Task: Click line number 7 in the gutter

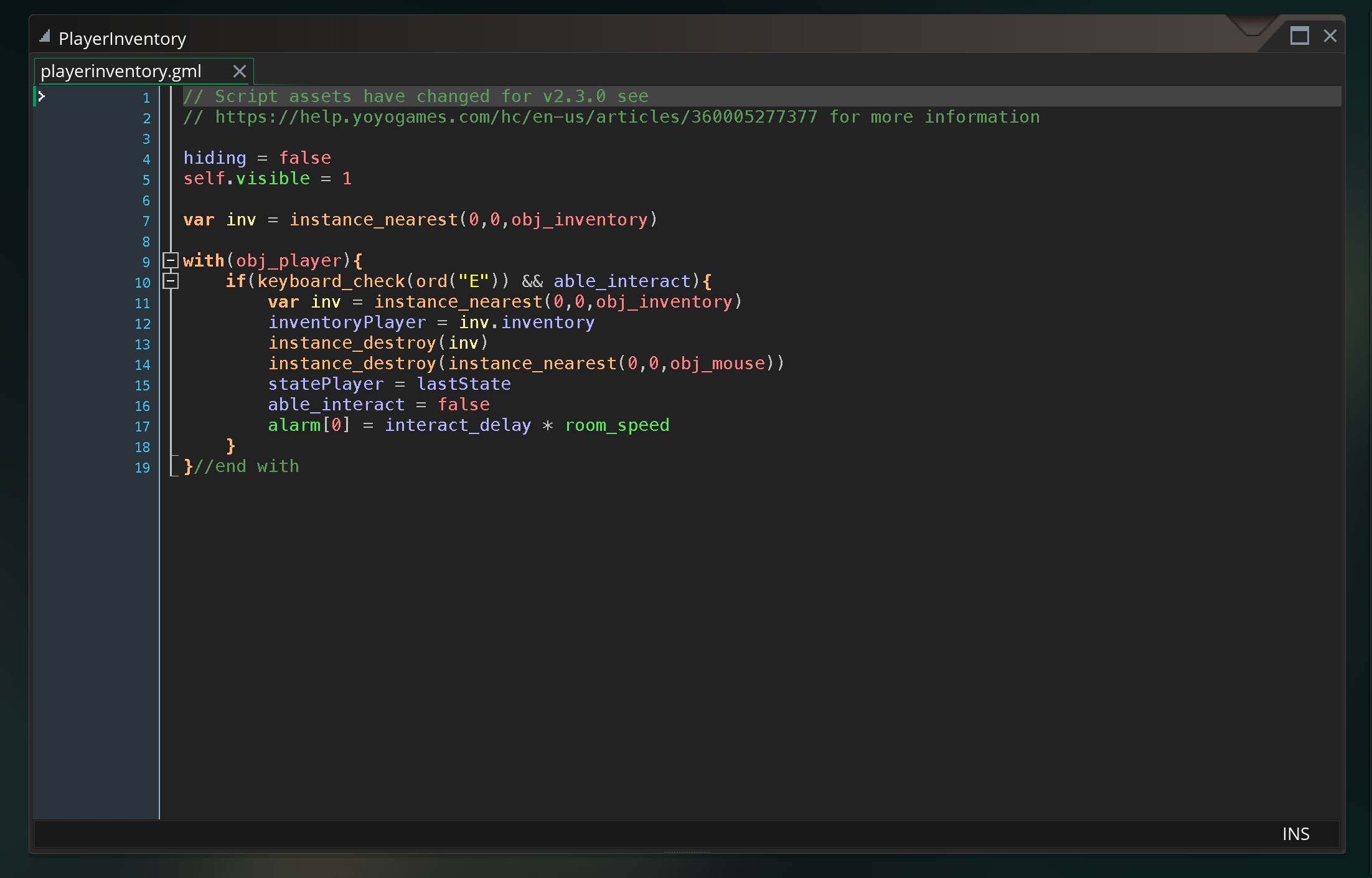Action: 146,221
